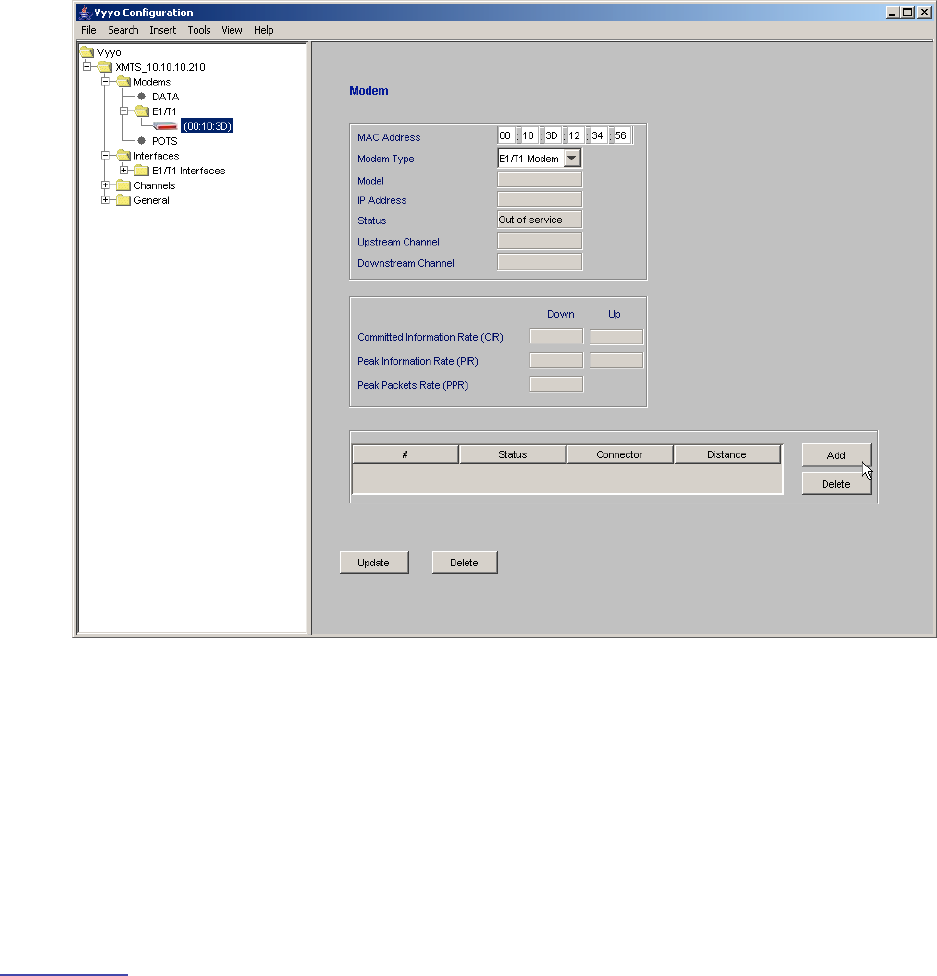Click the Update button
Viewport: 937px width, 976px height.
coord(374,562)
